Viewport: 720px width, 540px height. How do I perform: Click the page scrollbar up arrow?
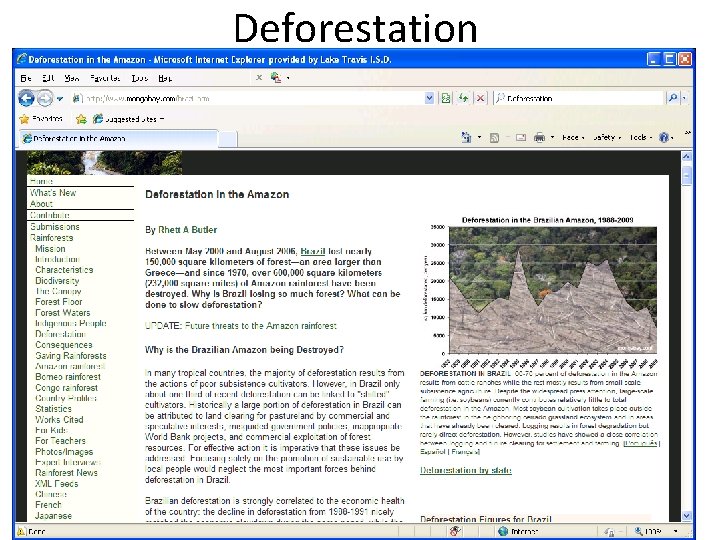[x=686, y=156]
